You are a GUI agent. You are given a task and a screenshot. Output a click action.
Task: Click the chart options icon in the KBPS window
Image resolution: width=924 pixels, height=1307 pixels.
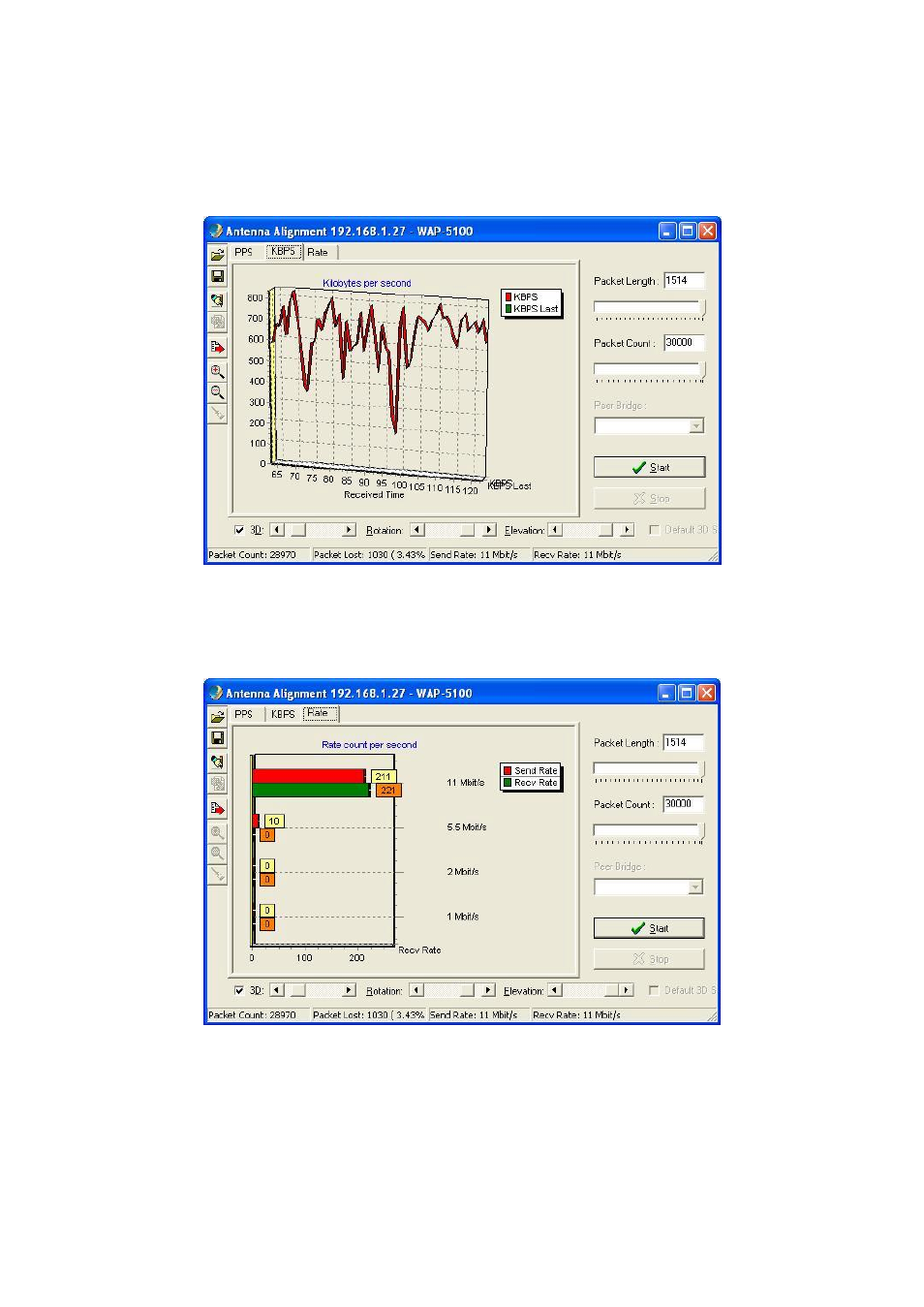coord(217,300)
